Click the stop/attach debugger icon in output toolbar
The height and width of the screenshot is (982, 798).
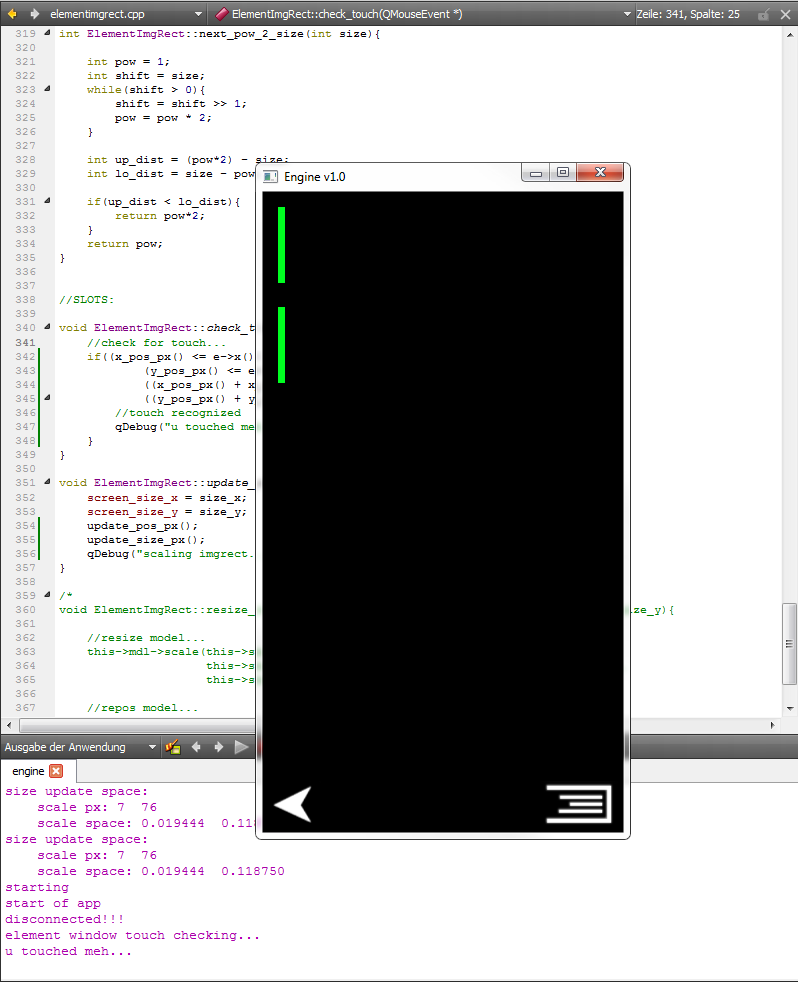173,747
